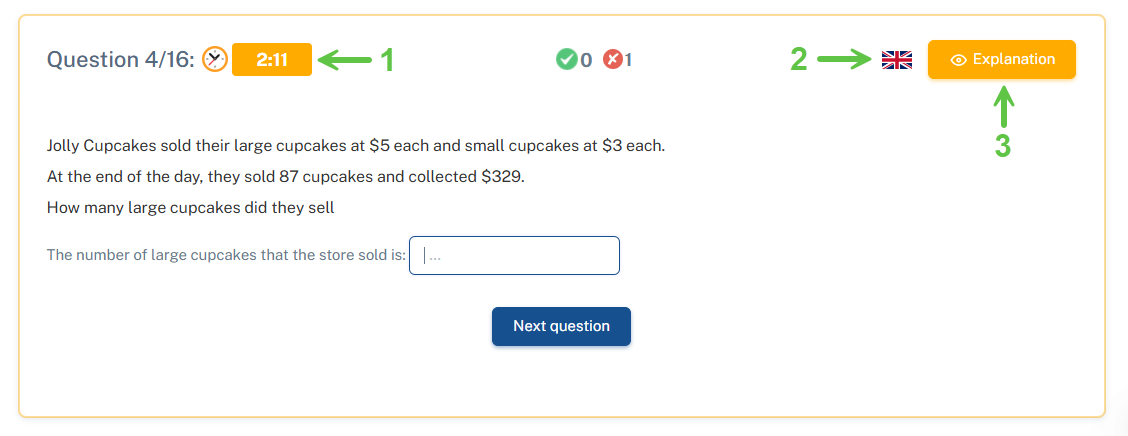Click the green annotation number 2

pyautogui.click(x=798, y=60)
